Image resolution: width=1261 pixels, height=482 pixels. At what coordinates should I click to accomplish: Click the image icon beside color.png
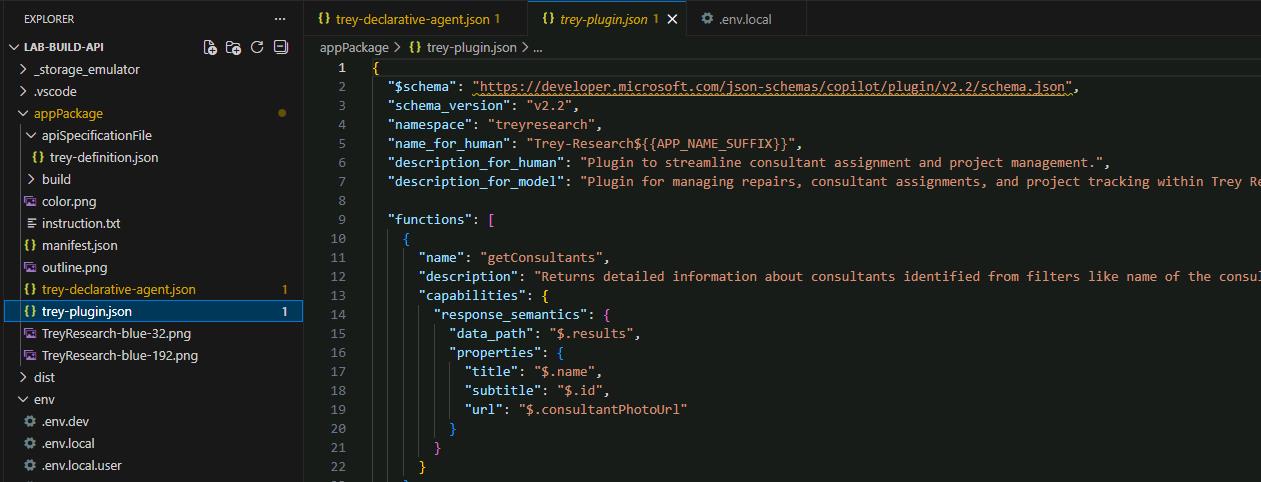coord(30,201)
